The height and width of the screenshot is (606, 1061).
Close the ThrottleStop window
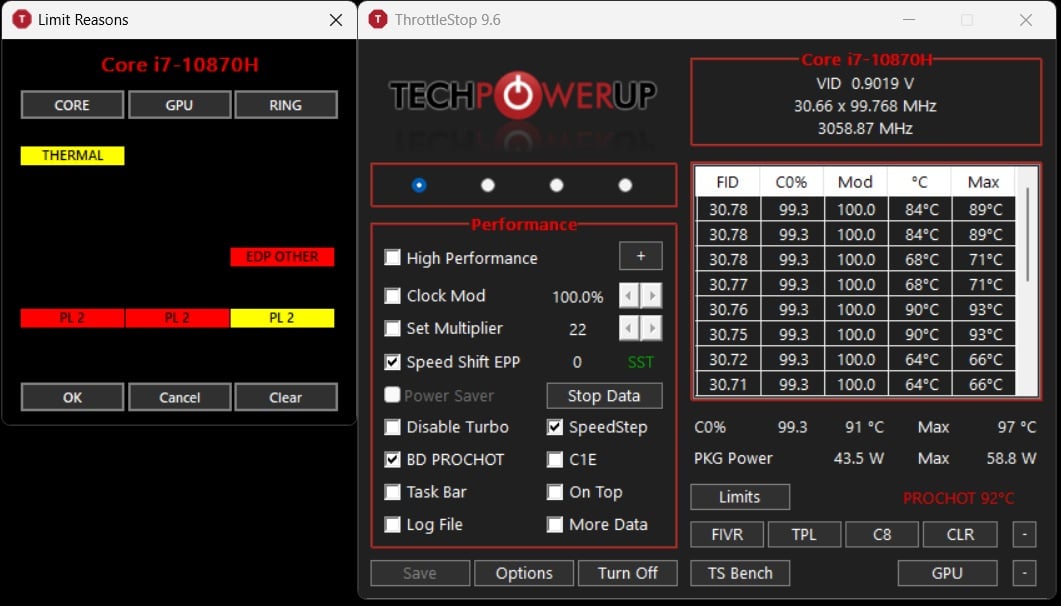[1026, 20]
